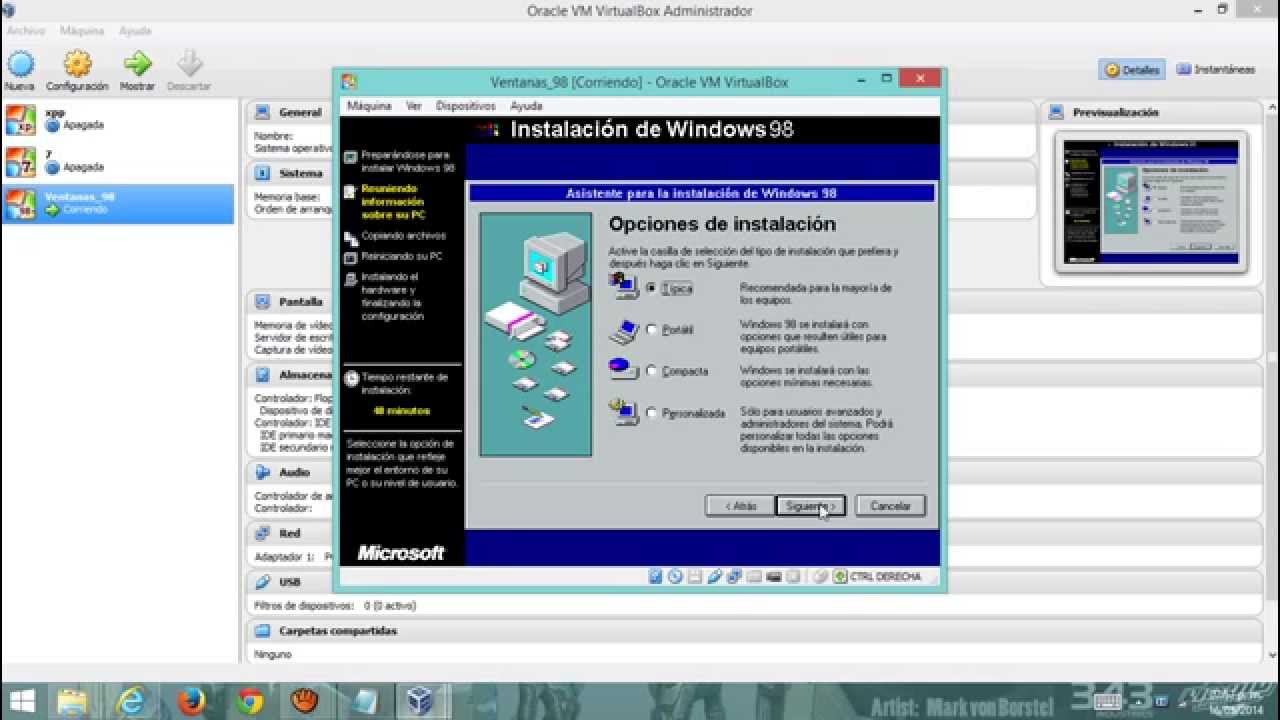Image resolution: width=1280 pixels, height=720 pixels.
Task: Launch Firefox from taskbar
Action: pos(190,701)
